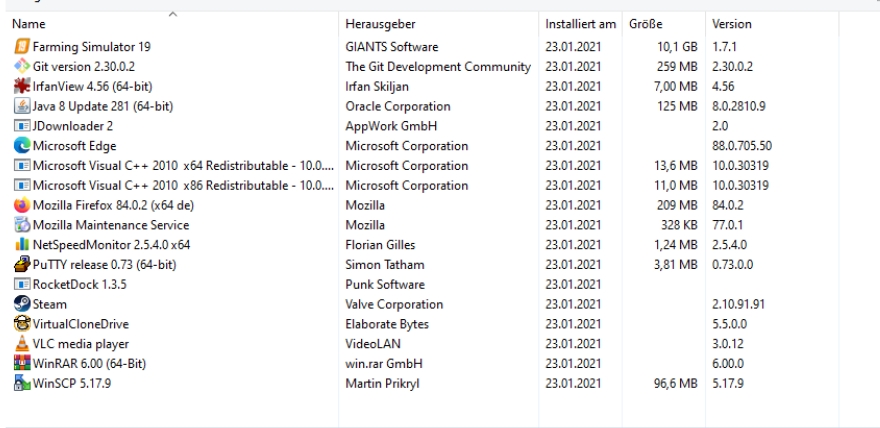Screen dimensions: 880x428
Task: Click icon of Visual C++ 2010 x86 entry
Action: (x=21, y=186)
